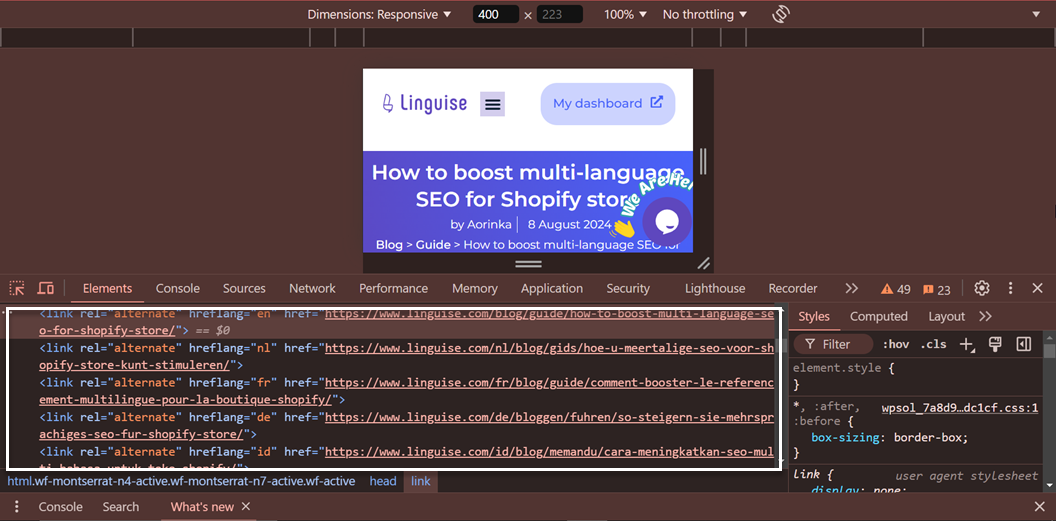Image resolution: width=1056 pixels, height=521 pixels.
Task: Click the rotate viewport icon
Action: pos(781,14)
